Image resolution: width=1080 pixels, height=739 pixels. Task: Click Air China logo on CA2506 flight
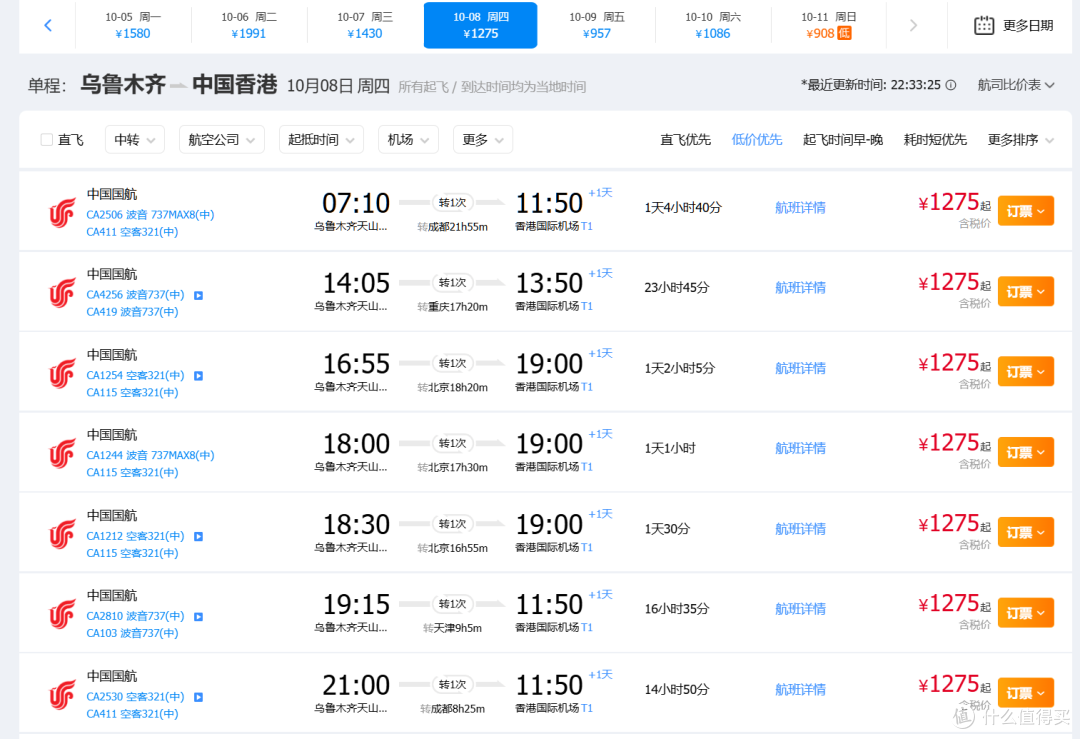[62, 213]
